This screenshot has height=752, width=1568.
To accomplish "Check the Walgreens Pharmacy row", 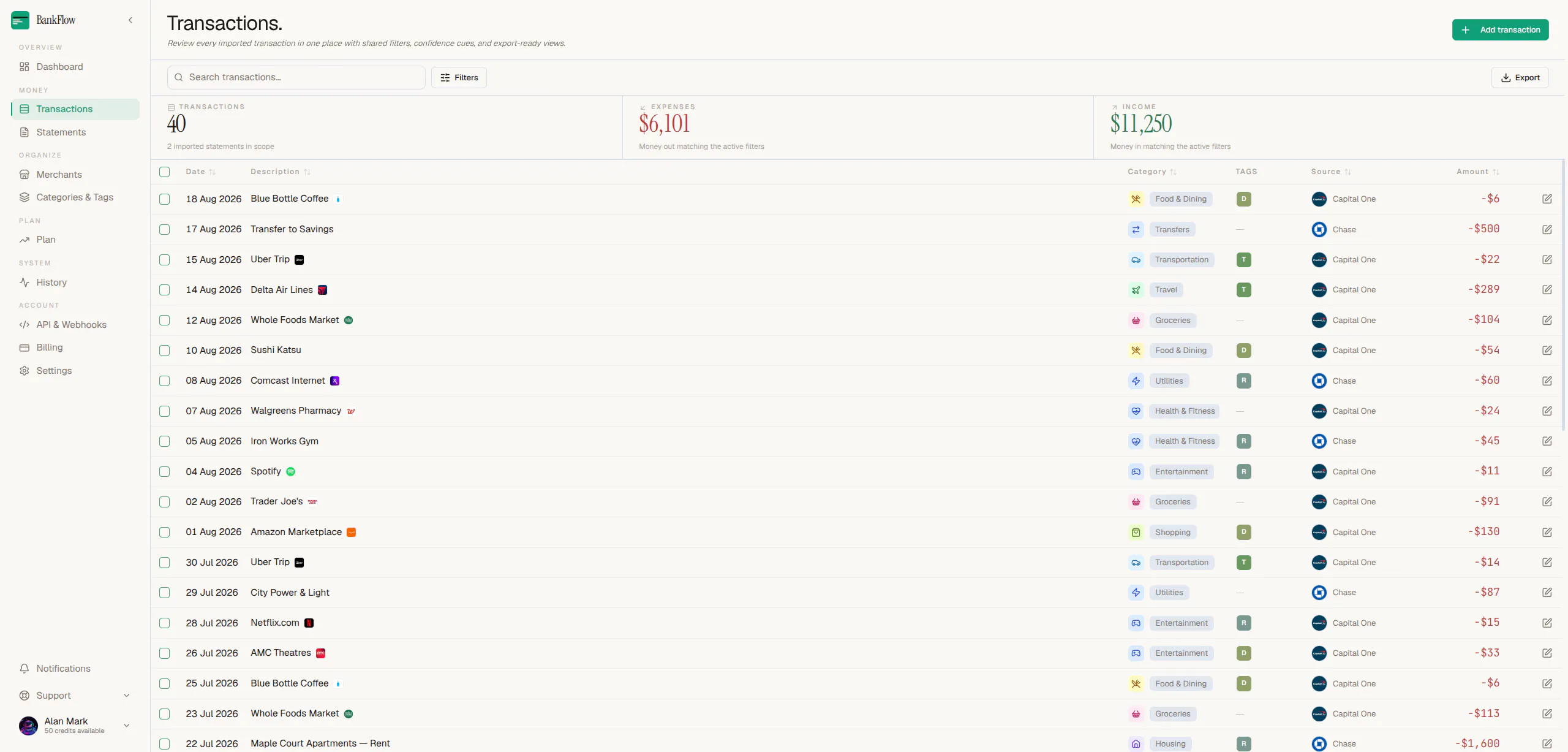I will (165, 411).
